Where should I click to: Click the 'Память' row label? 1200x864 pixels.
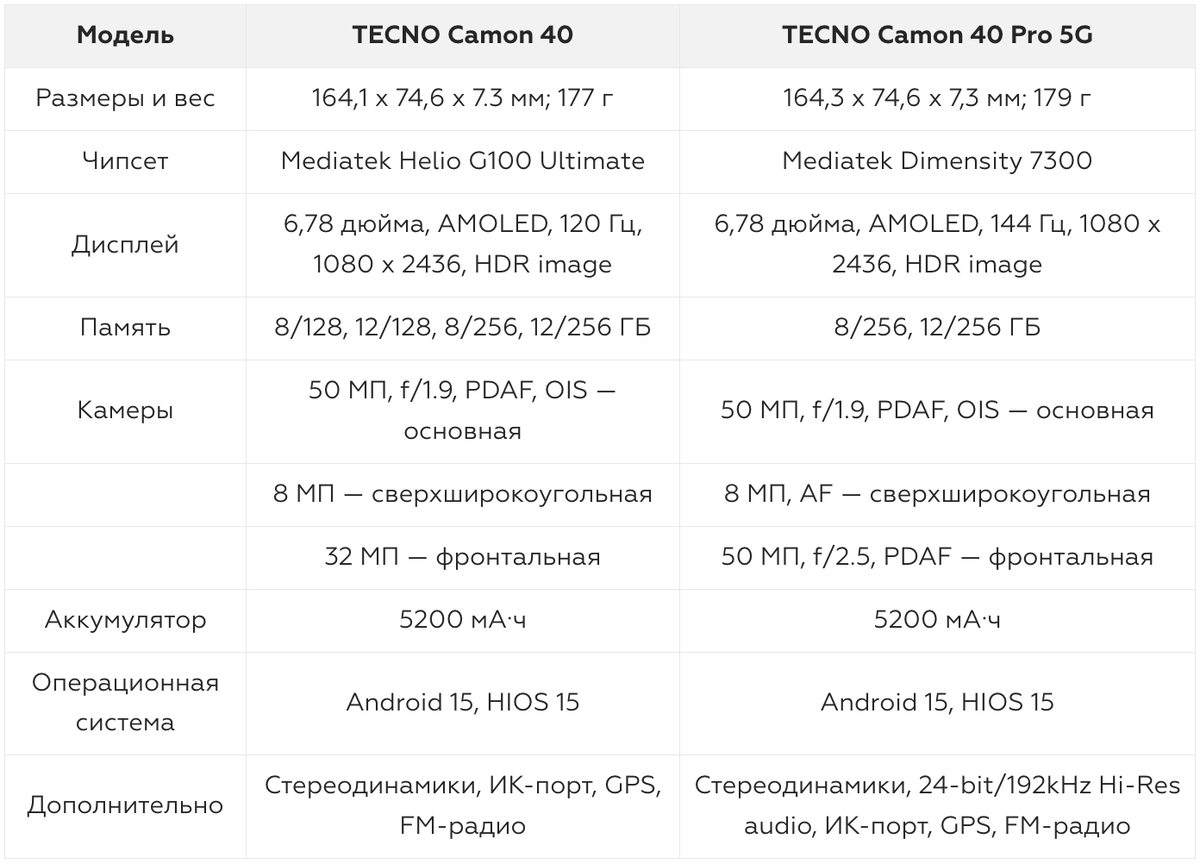click(125, 328)
